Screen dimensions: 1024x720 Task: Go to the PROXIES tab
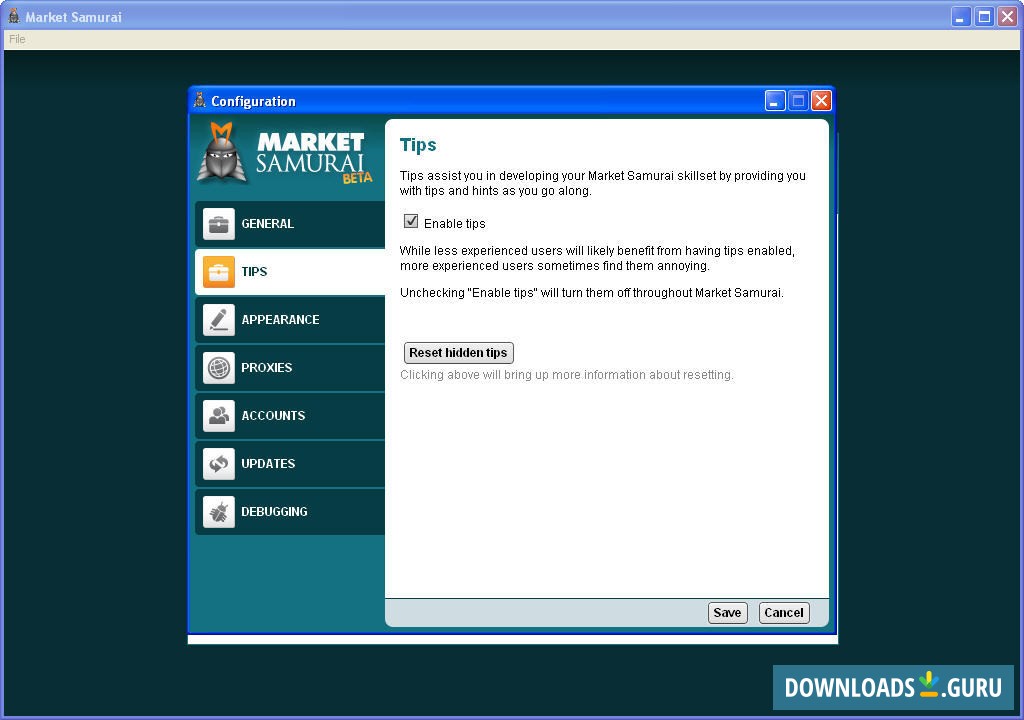[290, 368]
